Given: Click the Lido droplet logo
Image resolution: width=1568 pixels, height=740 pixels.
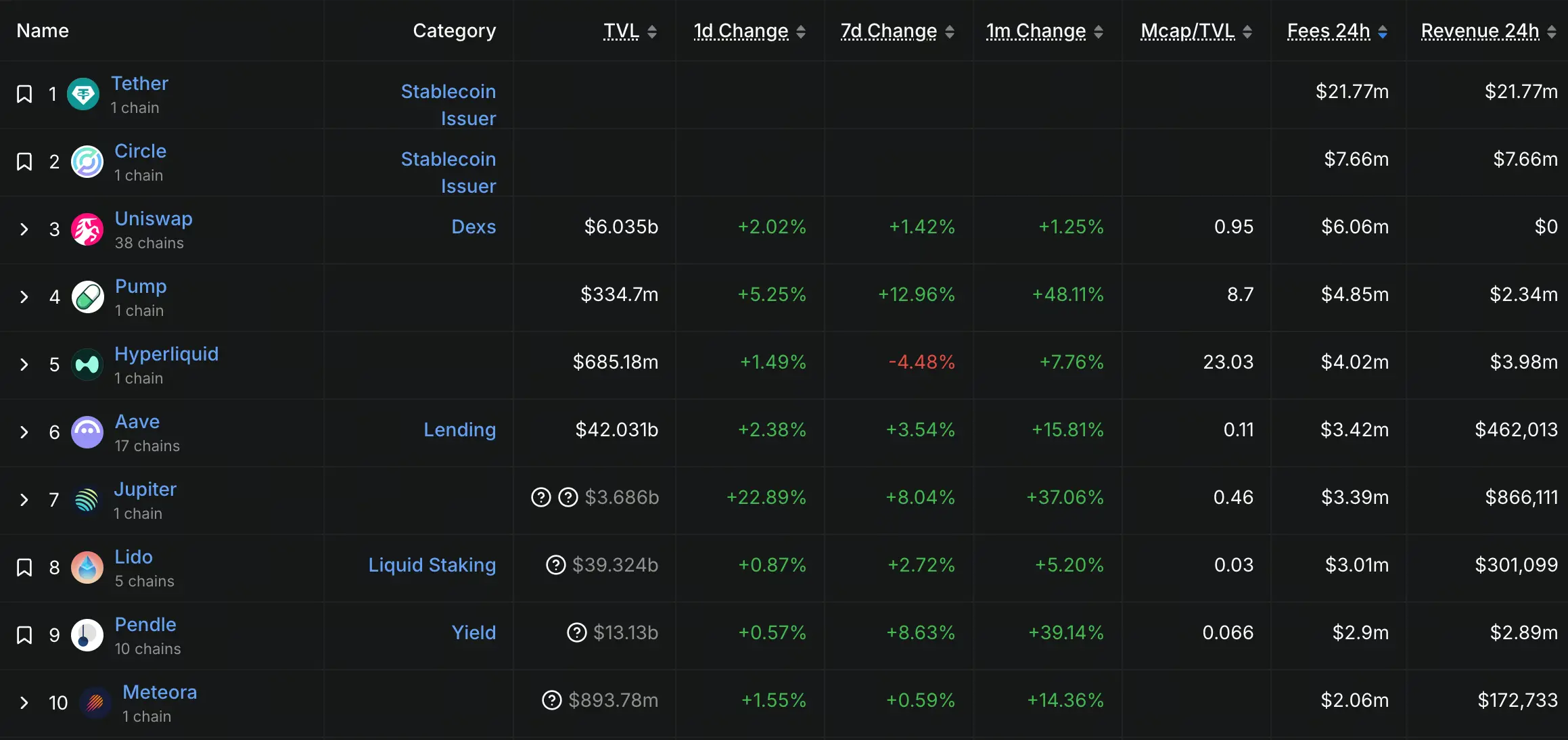Looking at the screenshot, I should 87,568.
